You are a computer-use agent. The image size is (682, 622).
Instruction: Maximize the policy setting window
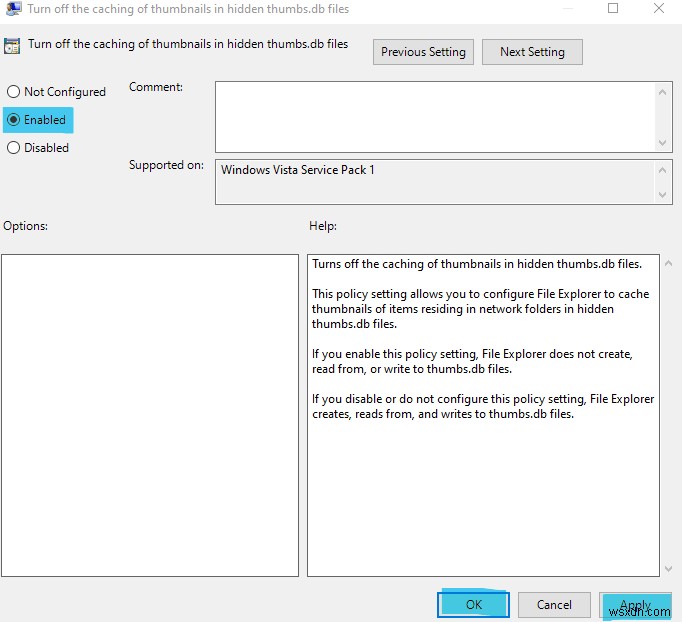(614, 8)
